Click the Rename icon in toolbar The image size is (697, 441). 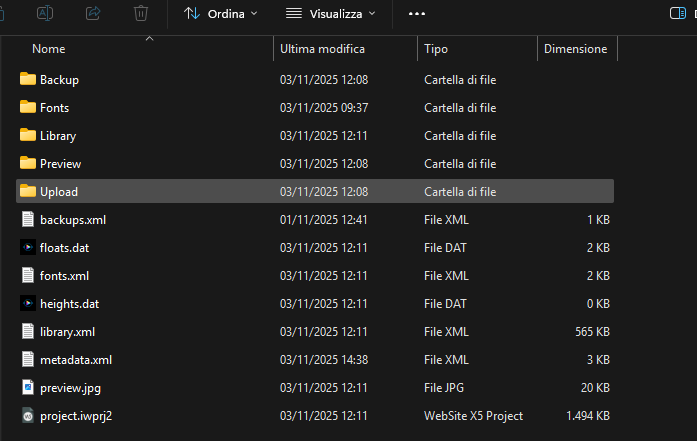click(x=45, y=14)
